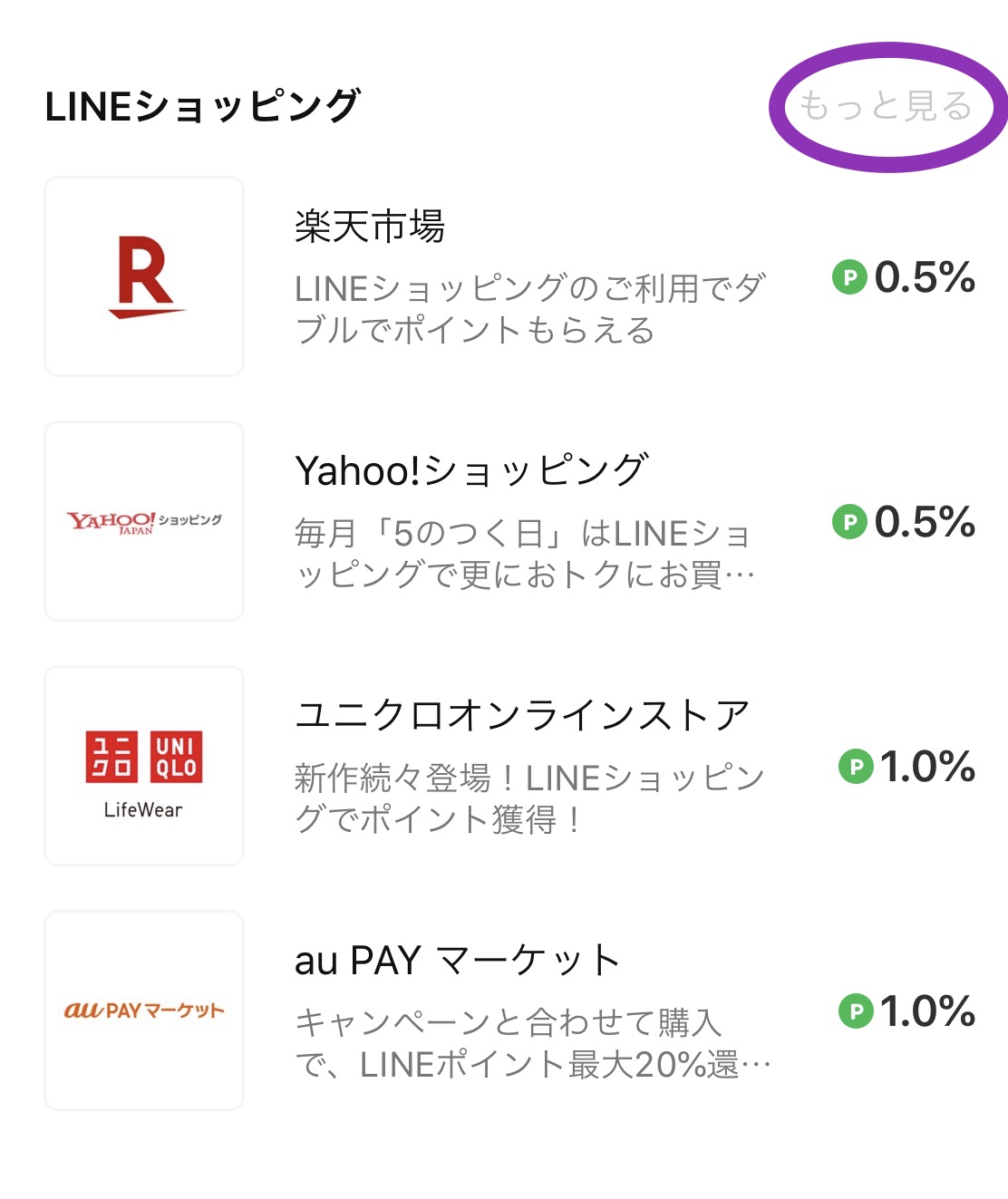Tap the 1.0% rate for au PAY マーケット
The image size is (1008, 1199).
(x=928, y=1011)
